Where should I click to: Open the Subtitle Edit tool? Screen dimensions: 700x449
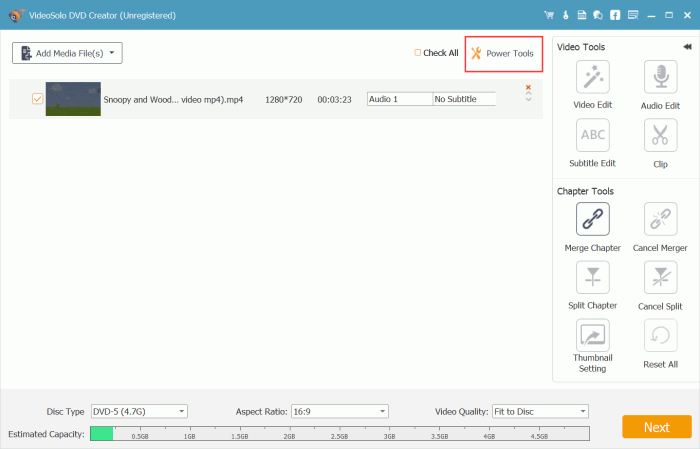(592, 135)
